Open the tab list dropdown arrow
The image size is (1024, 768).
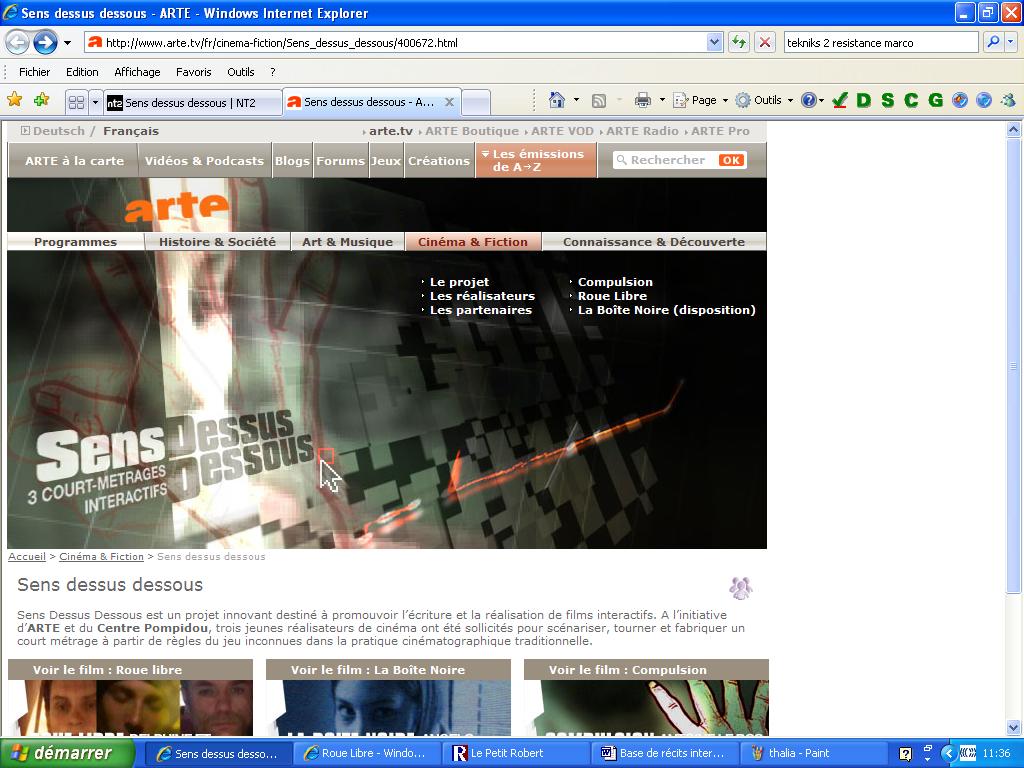tap(95, 103)
